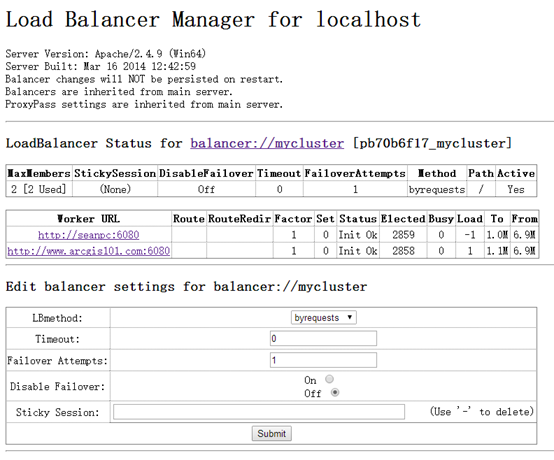Click the Submit button
The width and height of the screenshot is (554, 460).
click(271, 434)
